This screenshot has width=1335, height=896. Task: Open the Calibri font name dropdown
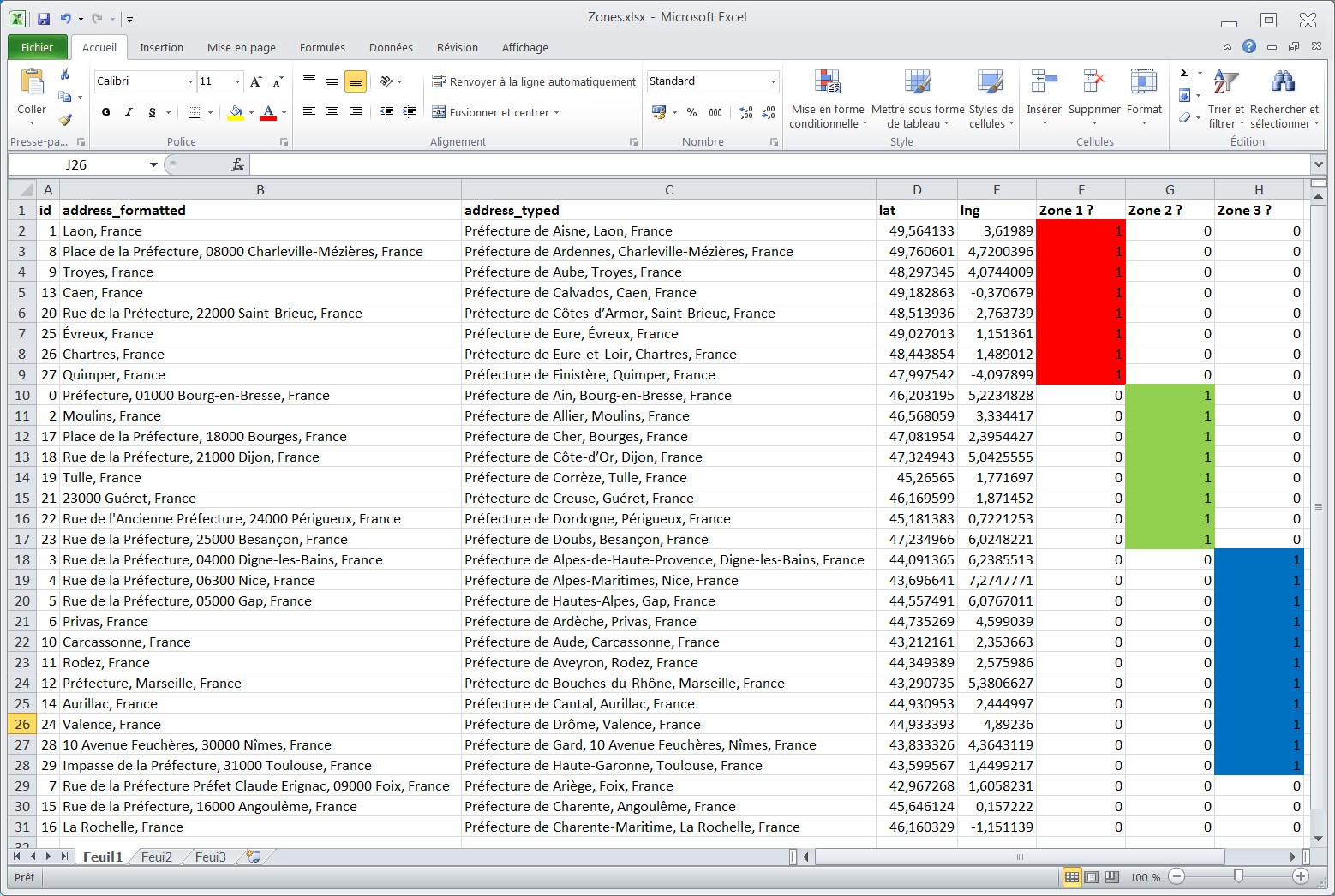click(x=190, y=81)
